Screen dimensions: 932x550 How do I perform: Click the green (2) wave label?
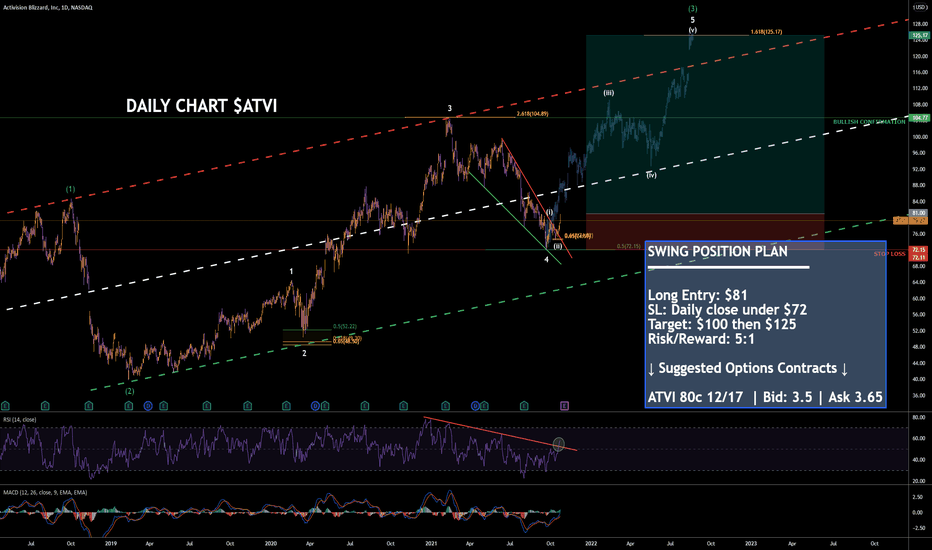click(x=130, y=391)
